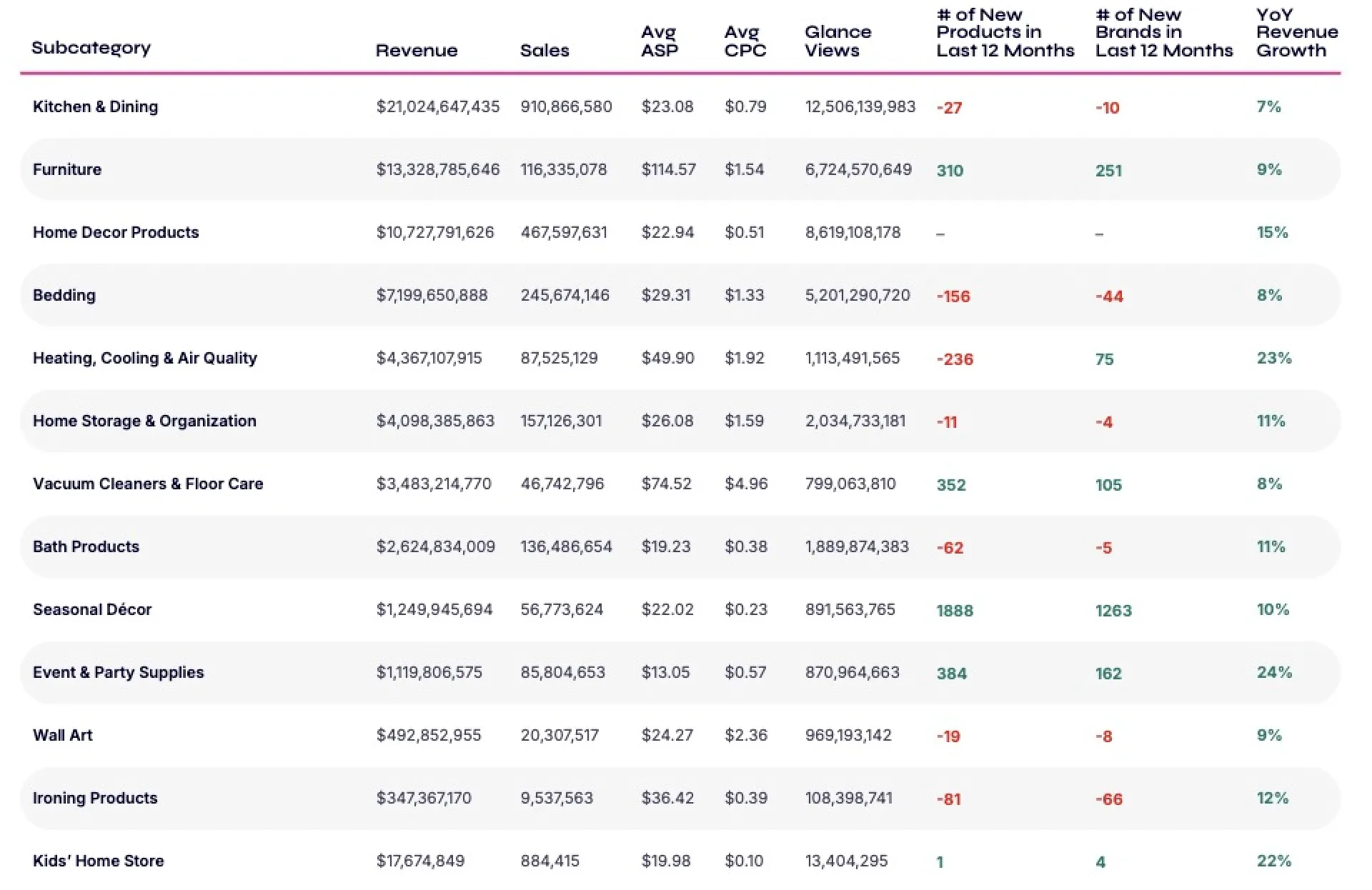Image resolution: width=1372 pixels, height=890 pixels.
Task: Click Seasonal Décor new brands value 1263
Action: click(x=1114, y=611)
